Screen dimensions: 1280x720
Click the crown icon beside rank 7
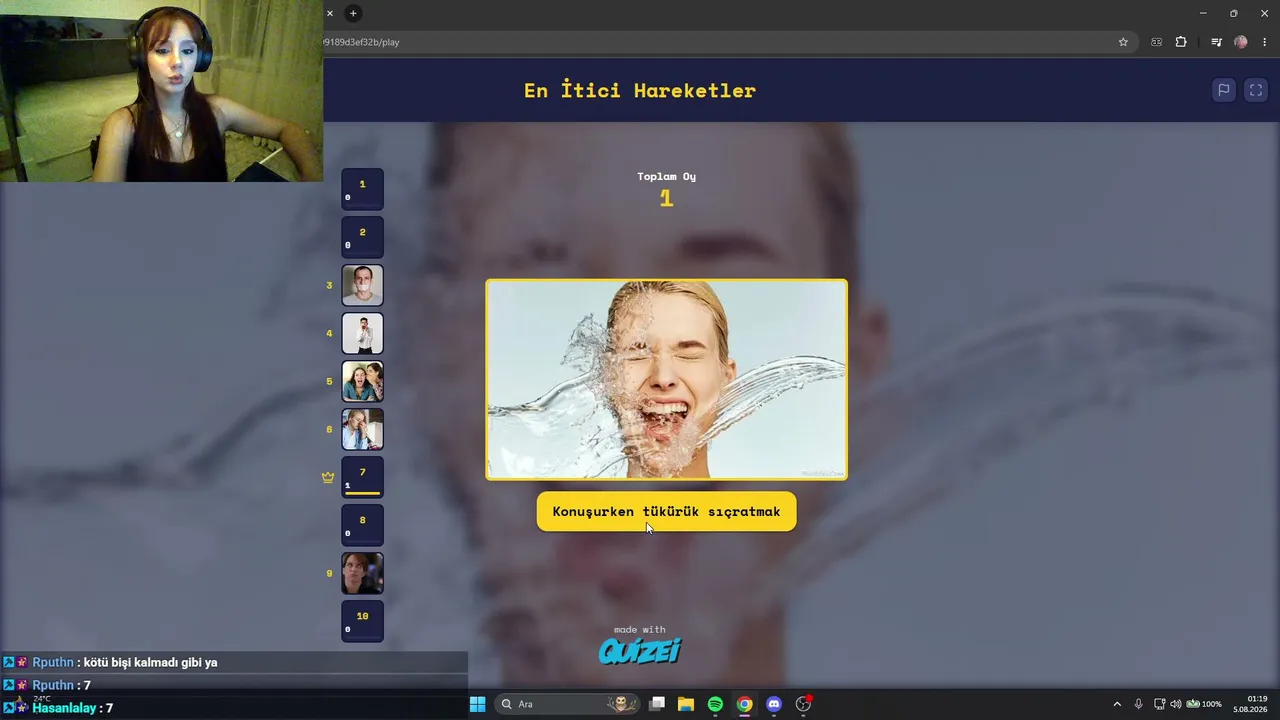pyautogui.click(x=328, y=477)
